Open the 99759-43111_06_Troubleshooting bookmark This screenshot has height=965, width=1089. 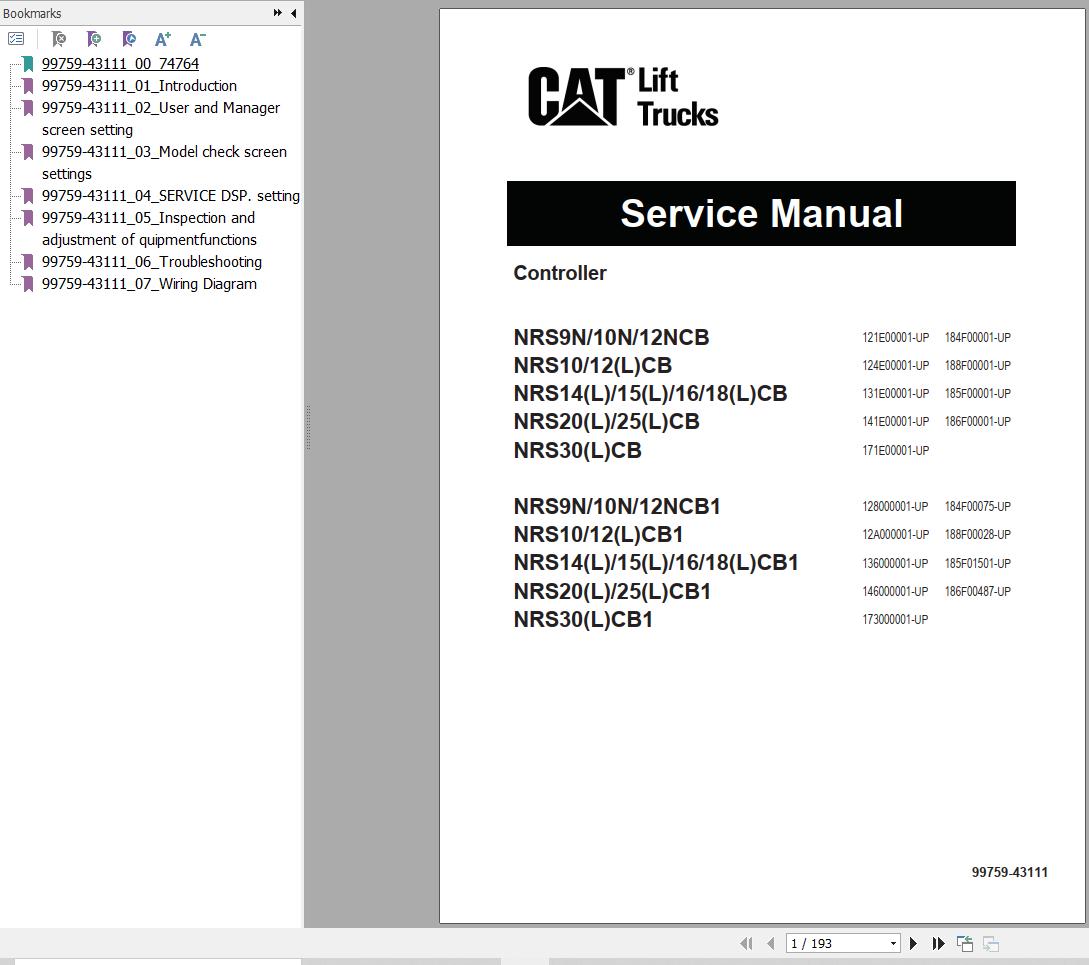[152, 261]
